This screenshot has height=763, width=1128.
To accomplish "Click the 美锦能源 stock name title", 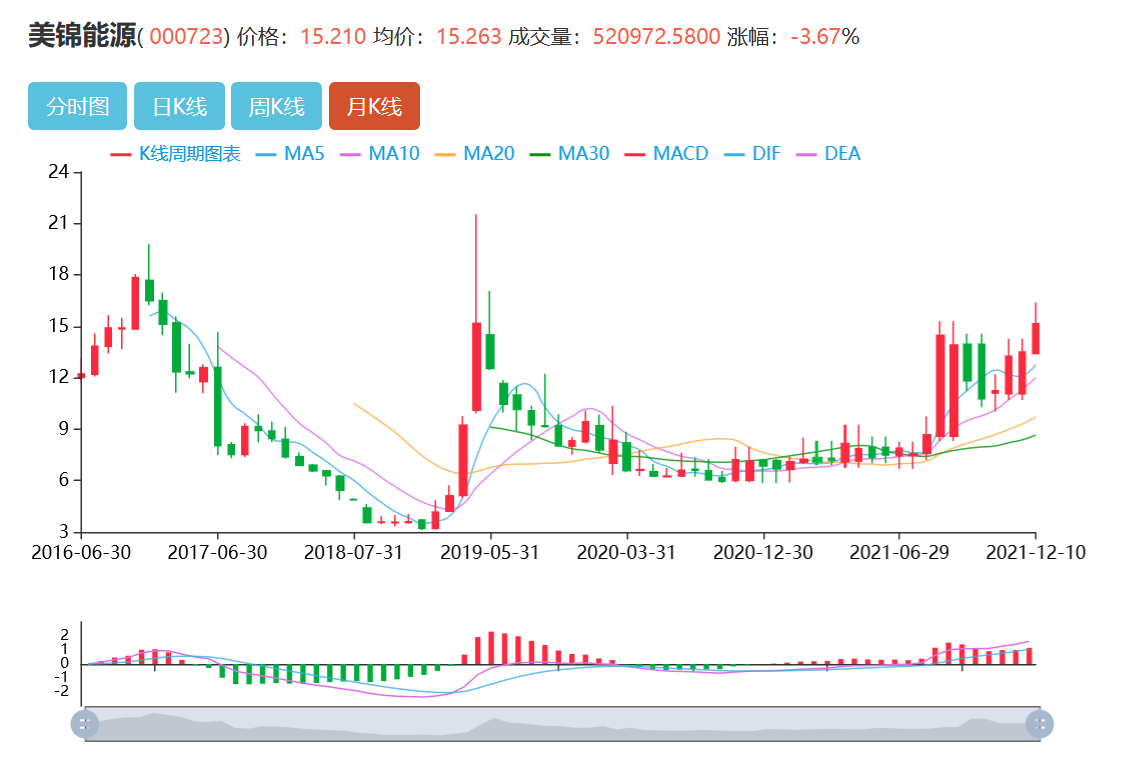I will tap(80, 37).
